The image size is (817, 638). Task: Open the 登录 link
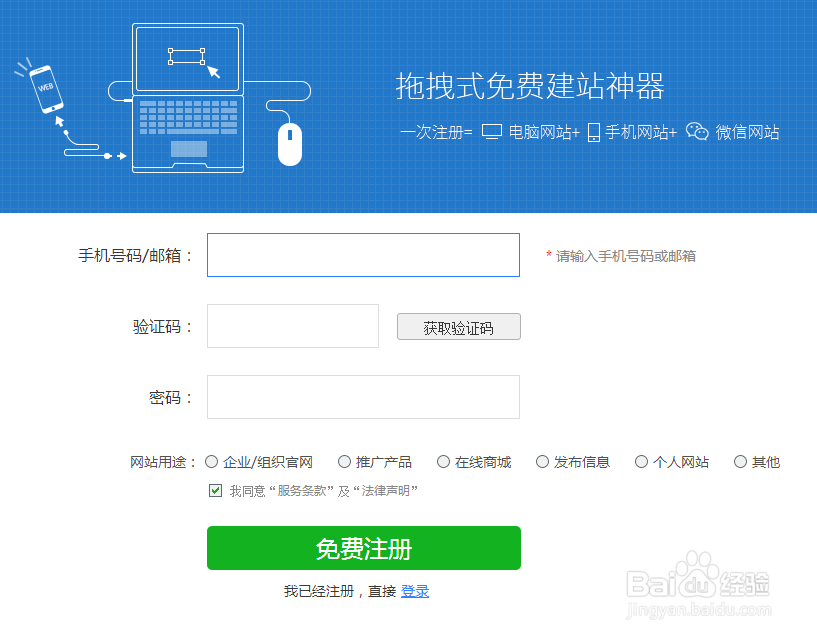coord(415,591)
